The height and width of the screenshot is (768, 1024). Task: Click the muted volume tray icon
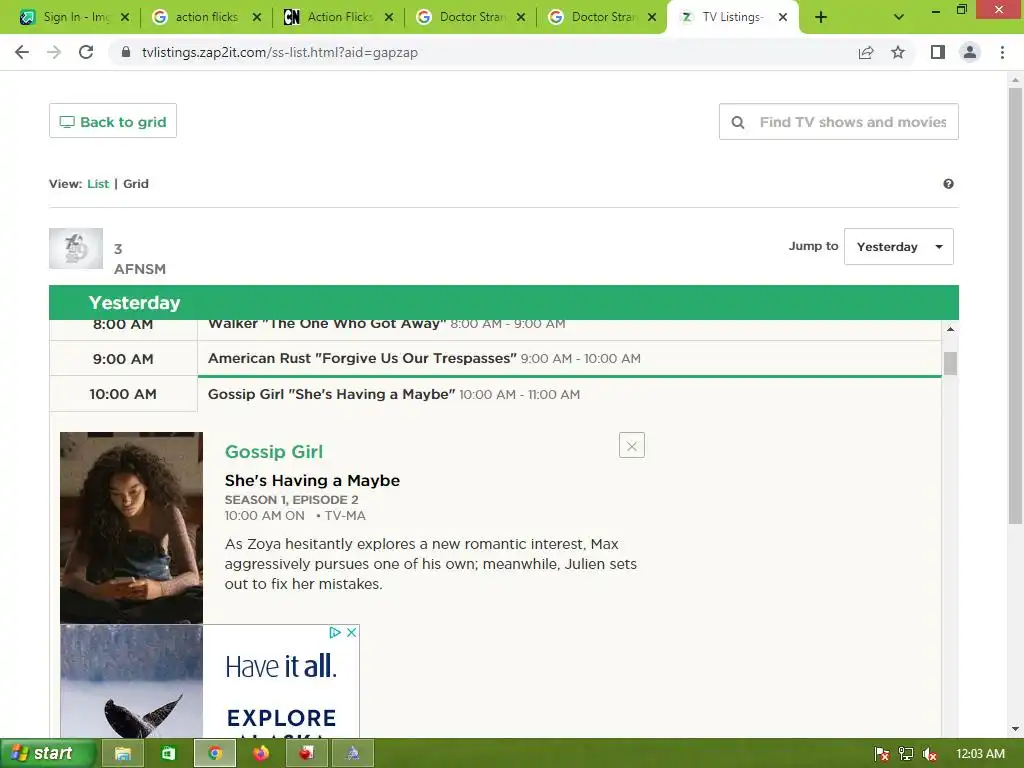[930, 754]
